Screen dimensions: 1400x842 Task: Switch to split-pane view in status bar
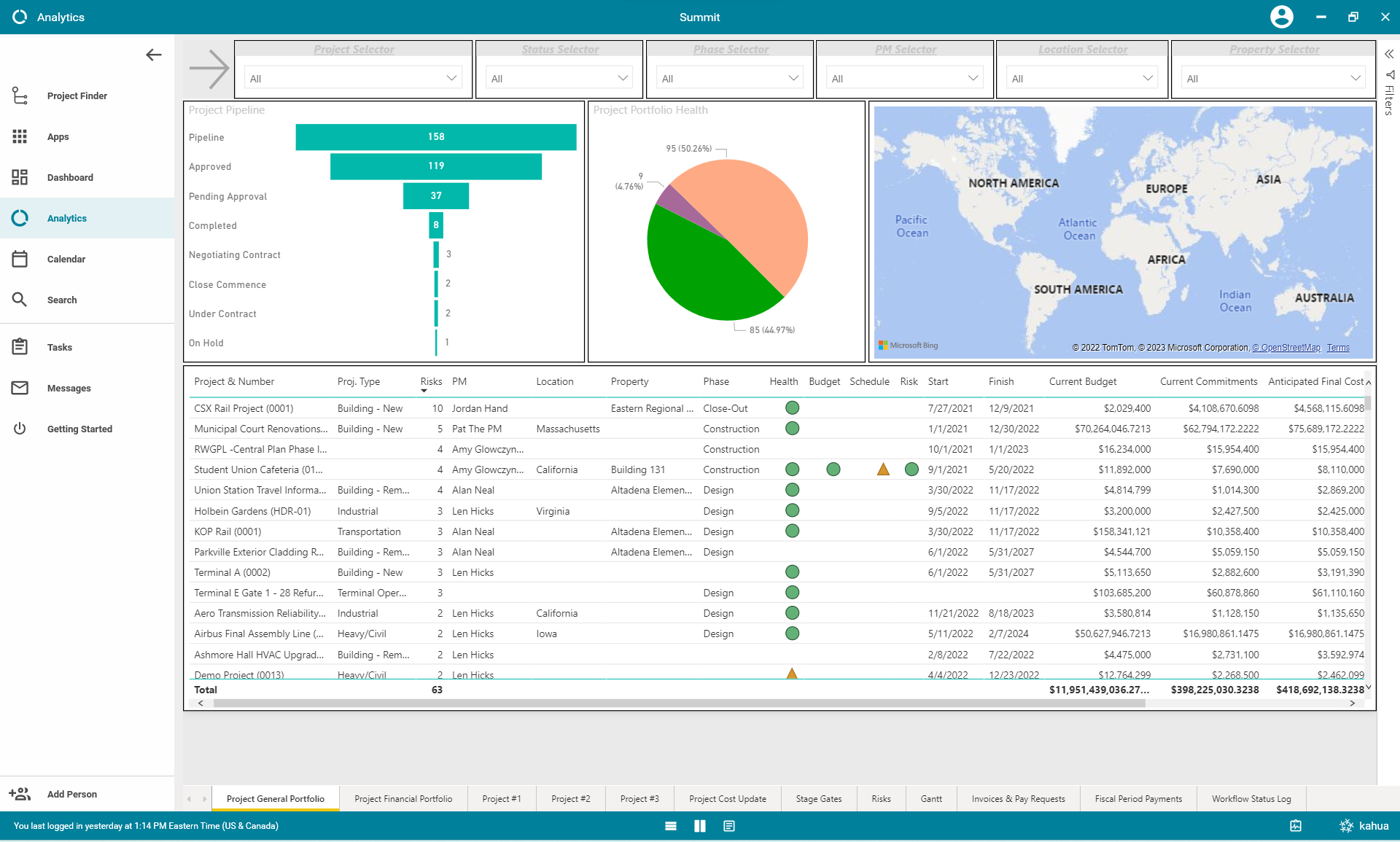(700, 826)
